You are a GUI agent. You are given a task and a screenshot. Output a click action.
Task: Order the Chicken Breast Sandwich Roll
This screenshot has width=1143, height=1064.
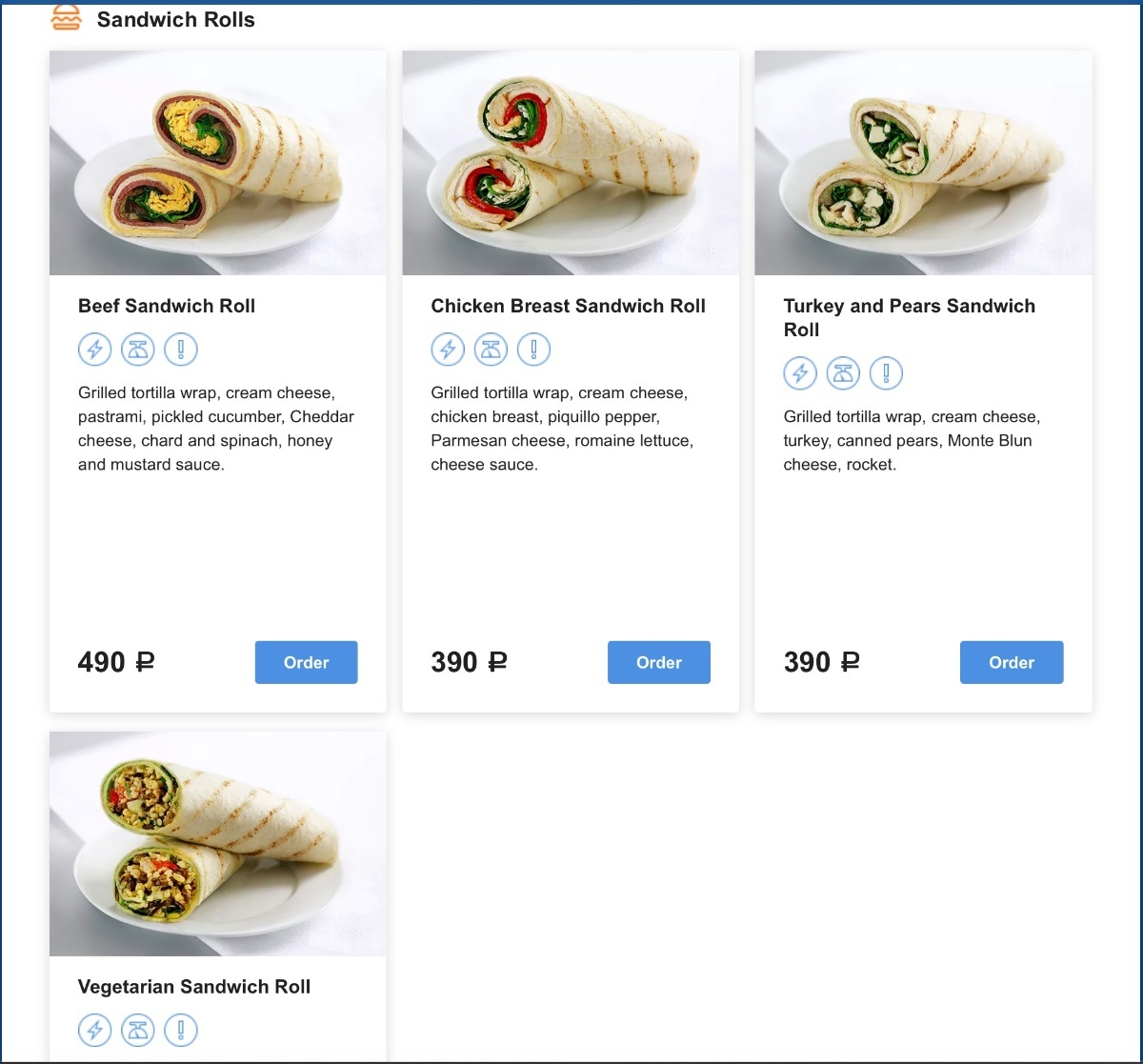659,662
